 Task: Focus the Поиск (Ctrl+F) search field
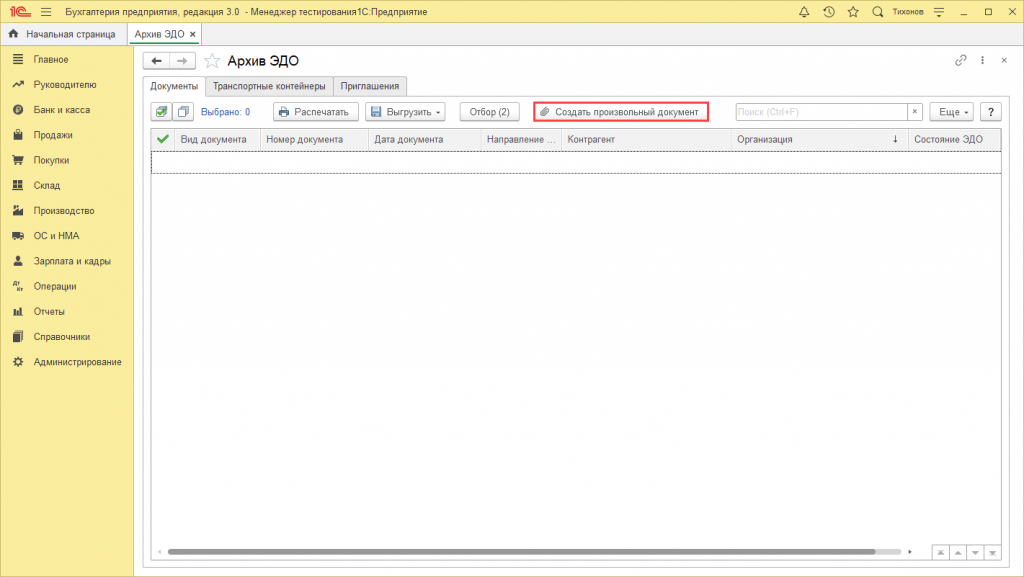coord(821,112)
